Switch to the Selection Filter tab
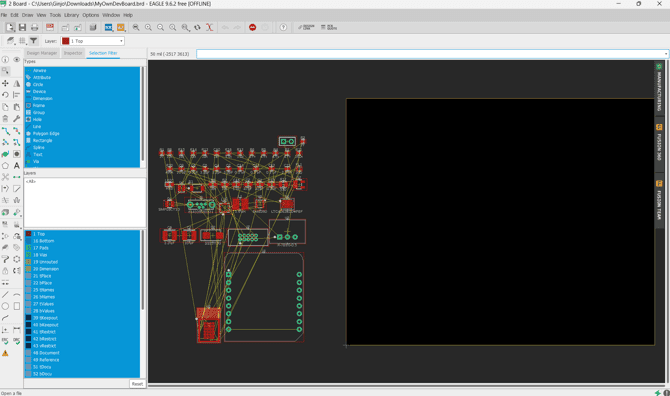This screenshot has width=670, height=396. point(103,53)
